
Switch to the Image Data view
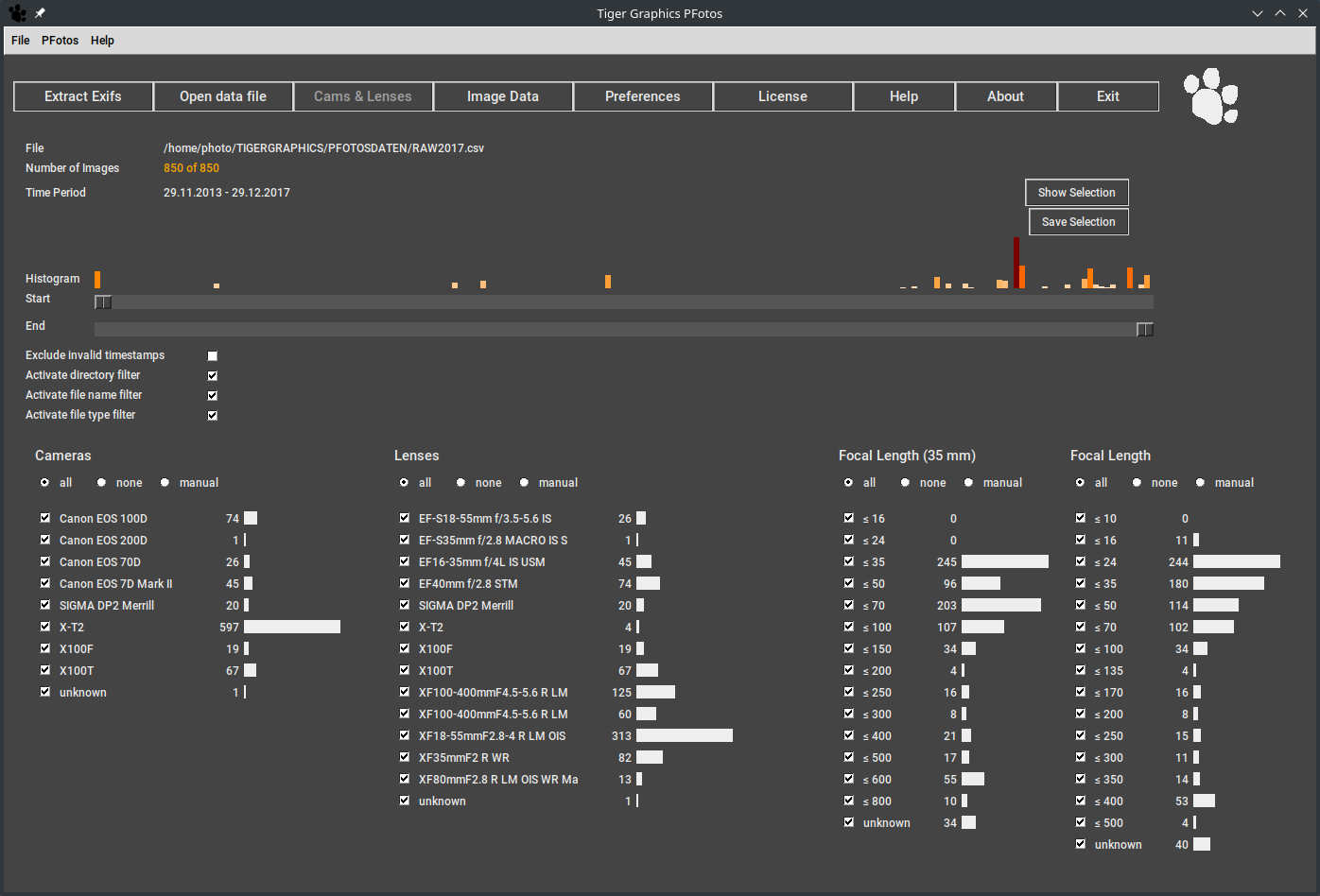click(503, 96)
